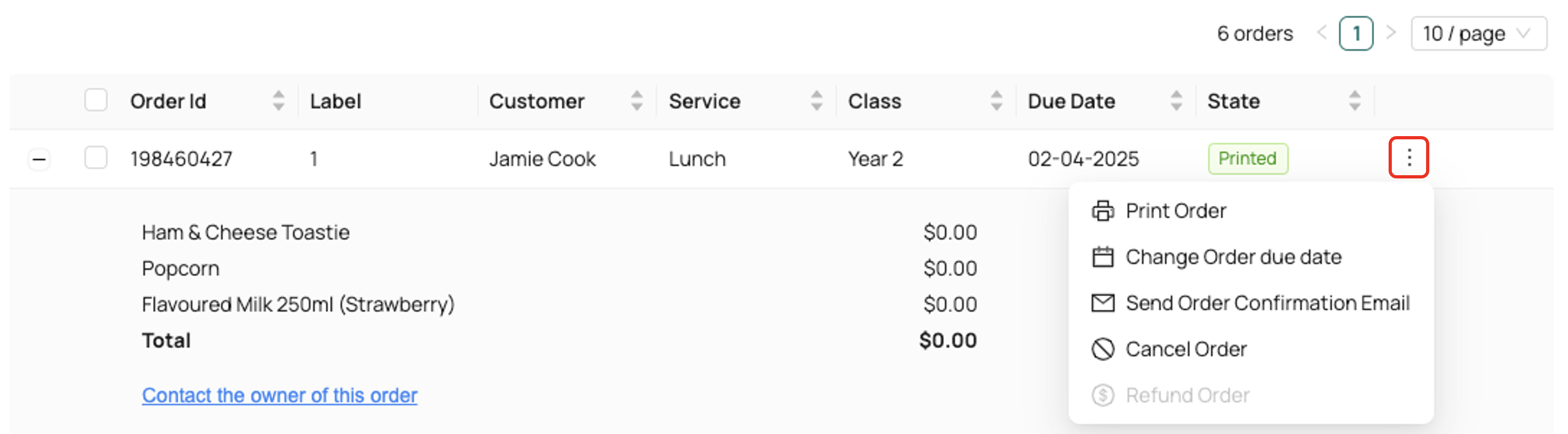Collapse the expanded Jamie Cook order row

click(x=39, y=160)
